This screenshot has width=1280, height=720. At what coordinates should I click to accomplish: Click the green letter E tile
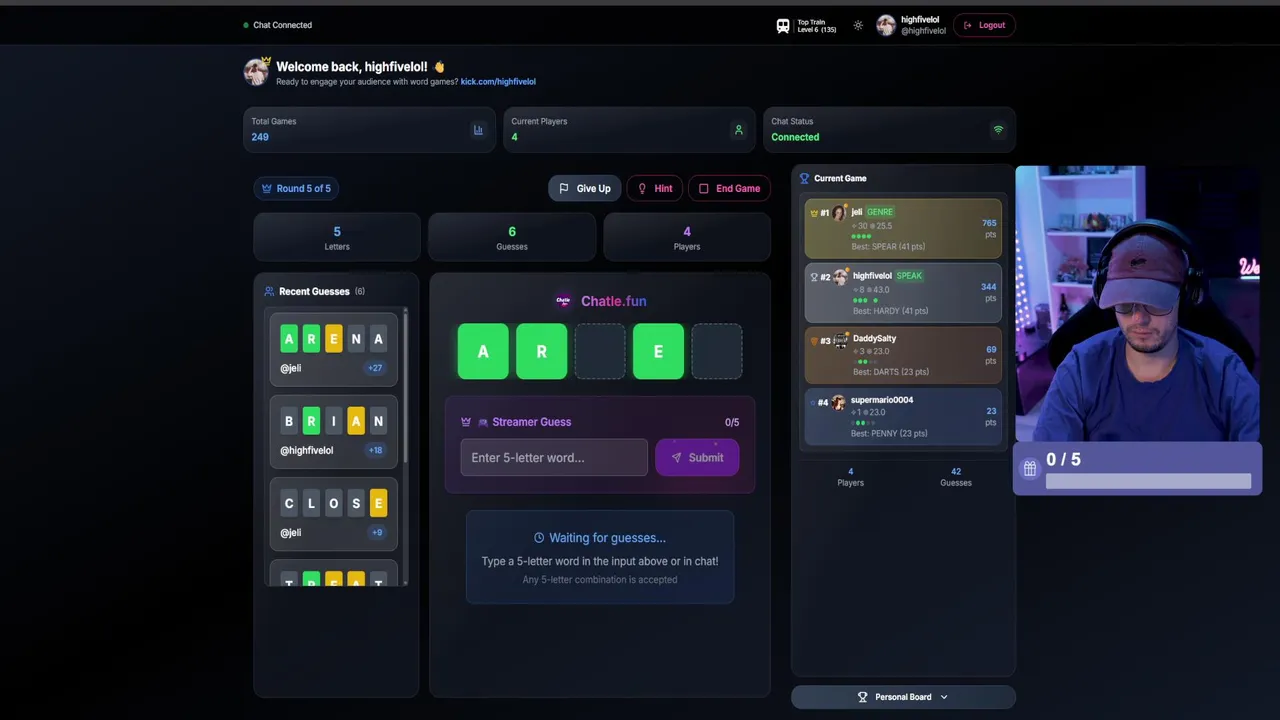[658, 352]
